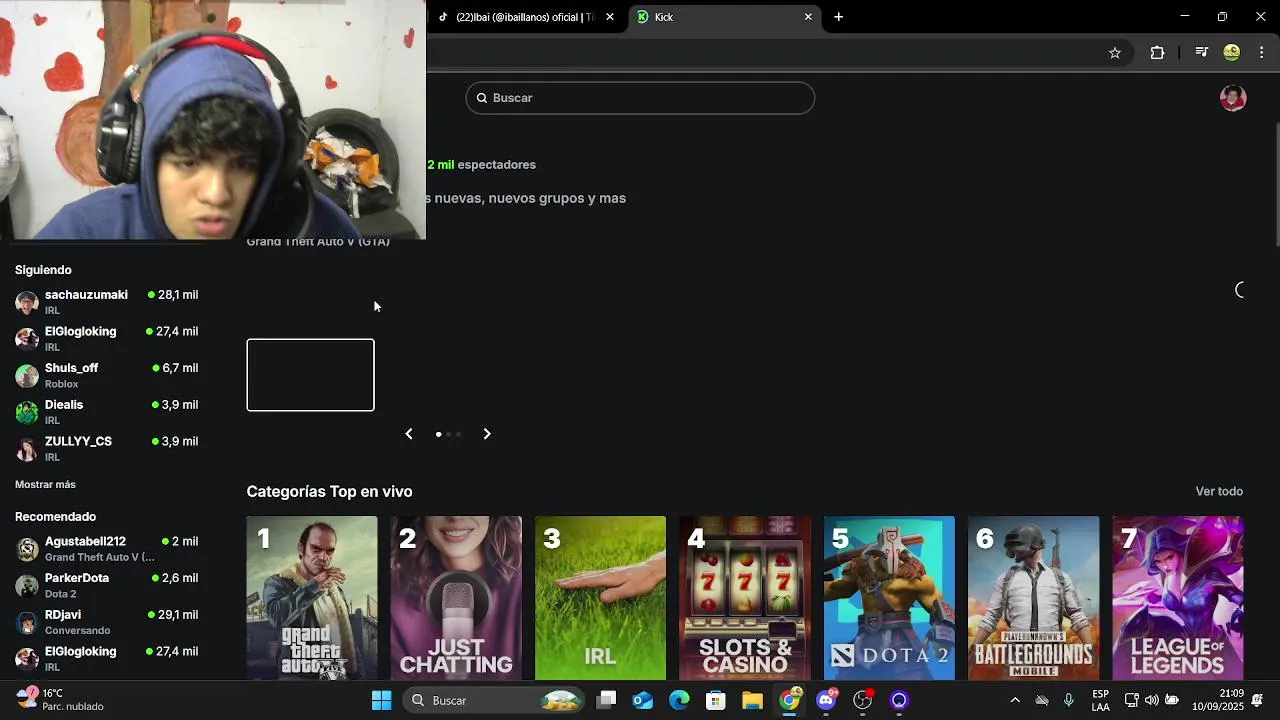Open the Dota 2 category card

(889, 598)
